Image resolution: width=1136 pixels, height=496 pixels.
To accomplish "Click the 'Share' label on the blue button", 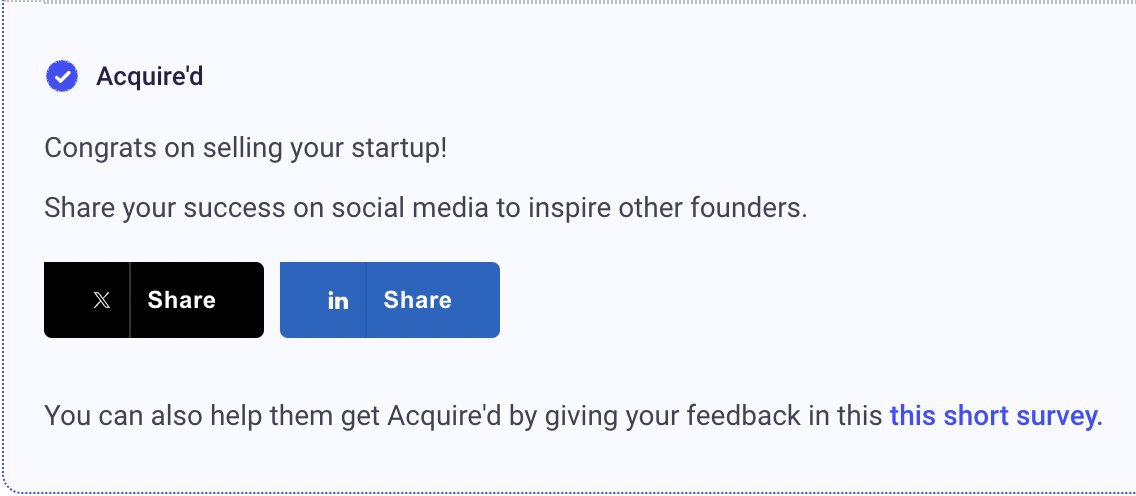I will pos(417,300).
